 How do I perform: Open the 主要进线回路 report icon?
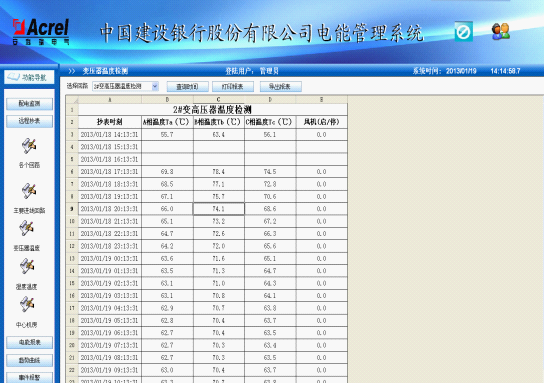(x=29, y=191)
